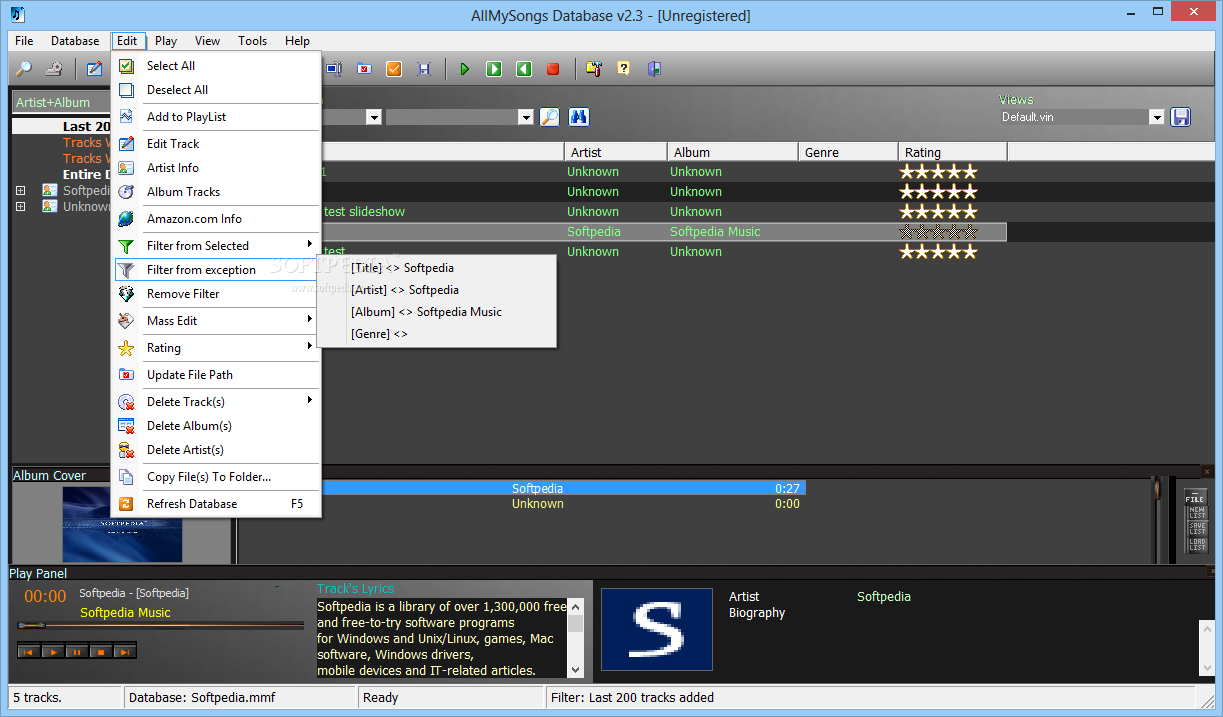Choose Remove Filter menu entry

pyautogui.click(x=216, y=294)
